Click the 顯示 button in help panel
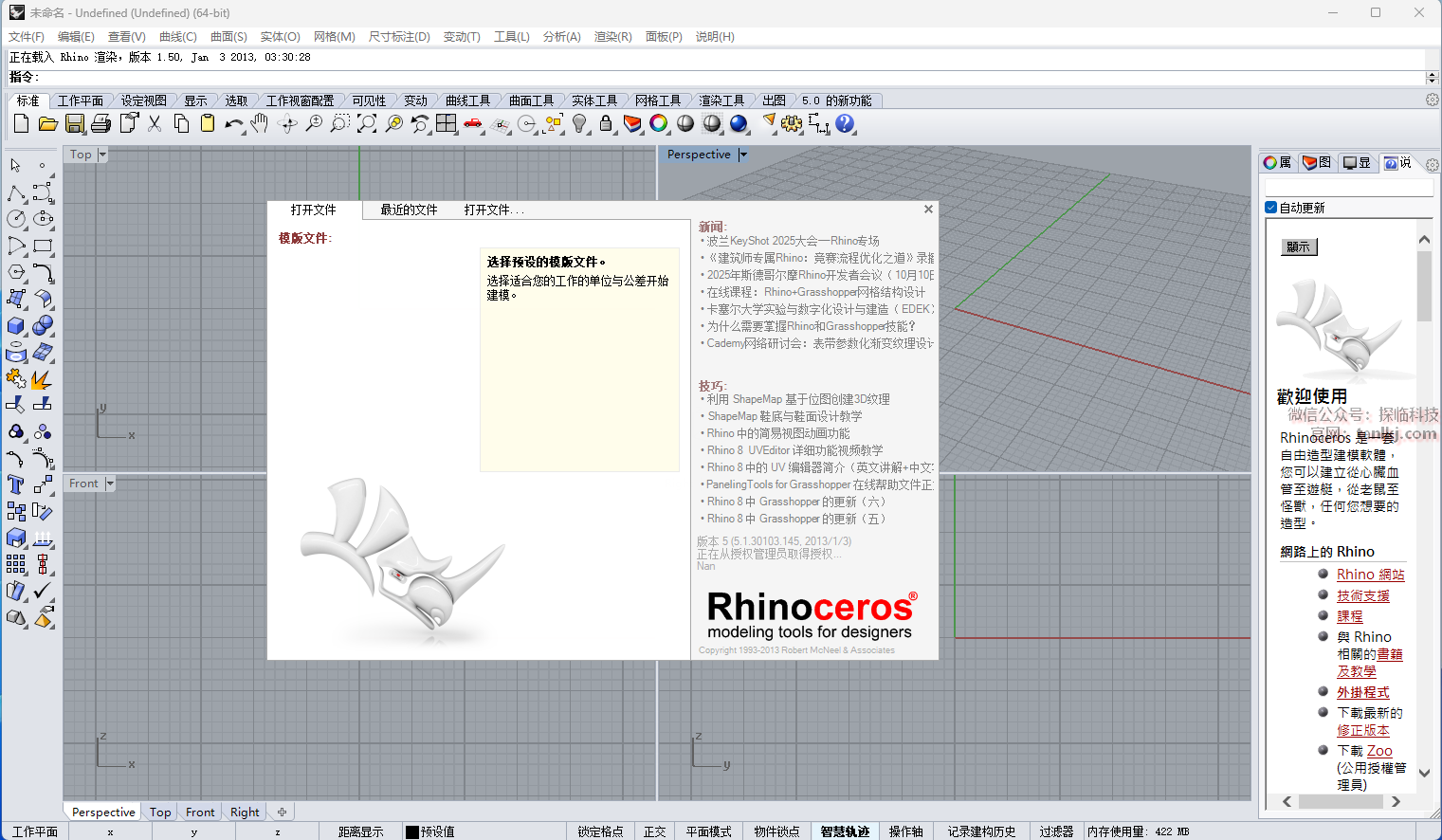1442x840 pixels. pos(1298,247)
